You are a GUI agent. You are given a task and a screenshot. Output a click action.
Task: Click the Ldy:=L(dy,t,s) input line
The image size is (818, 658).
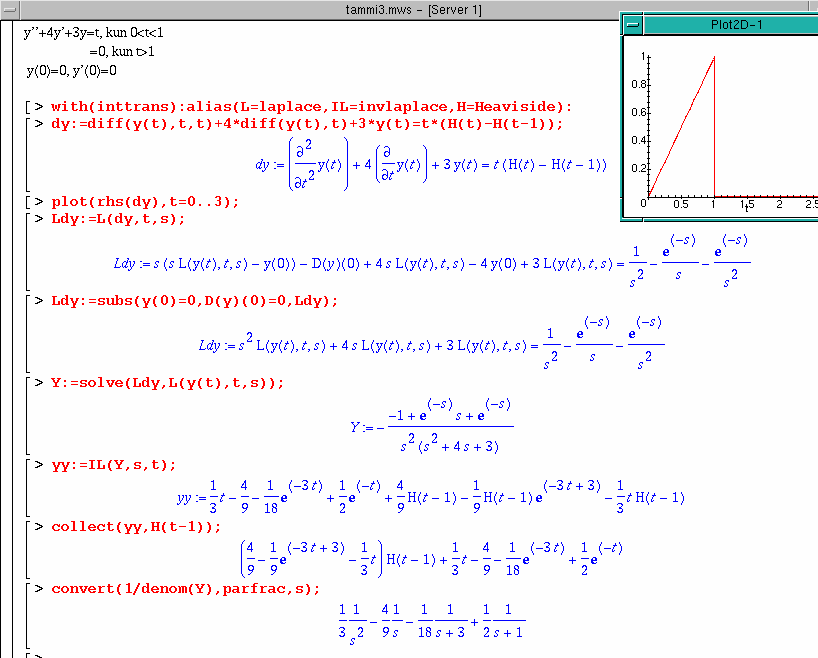118,218
